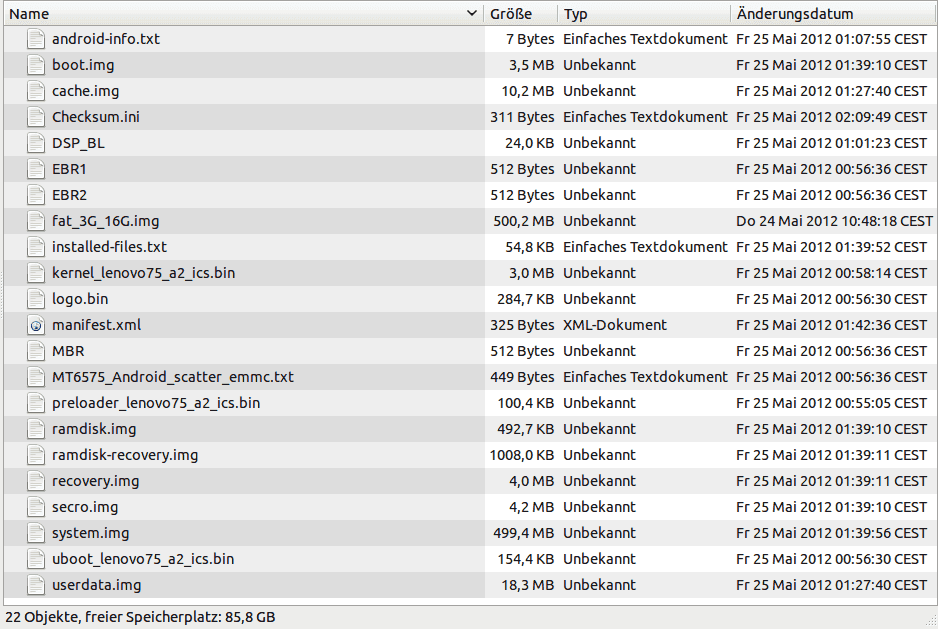Click the 500,2 MB size value
The width and height of the screenshot is (938, 629).
pyautogui.click(x=523, y=221)
